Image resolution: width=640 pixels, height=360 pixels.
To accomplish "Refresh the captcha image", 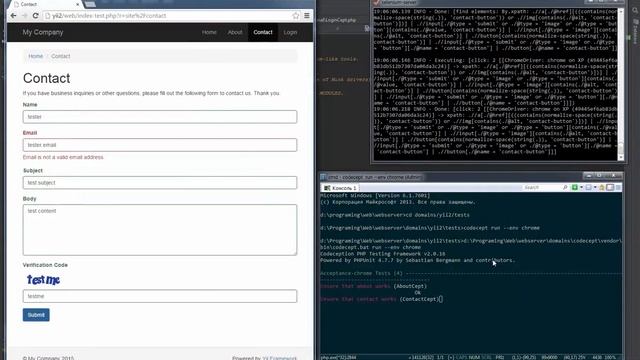I will point(43,280).
